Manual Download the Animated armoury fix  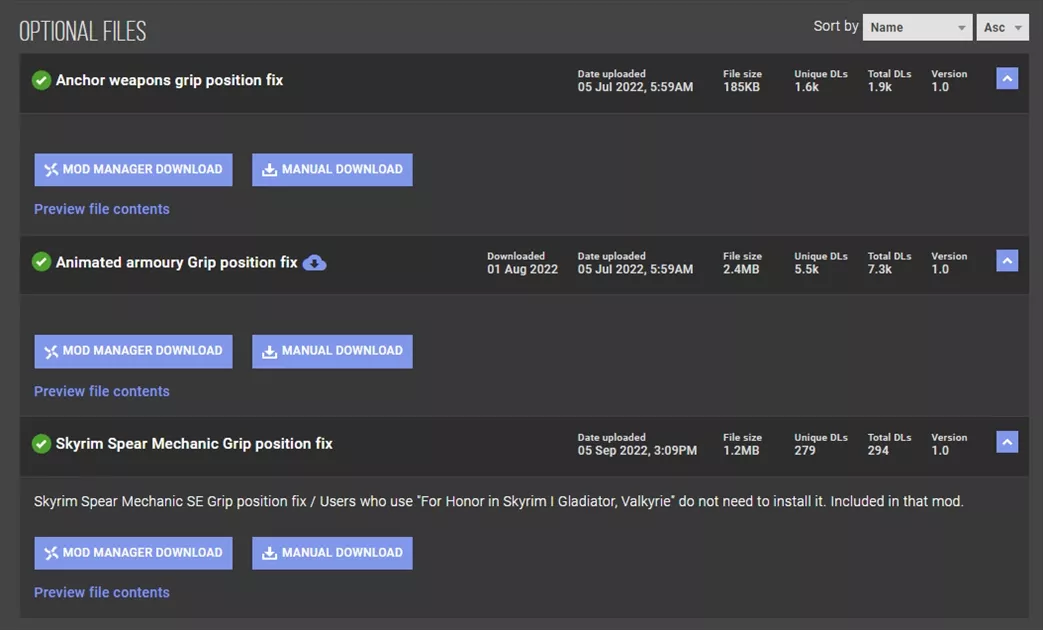click(332, 351)
